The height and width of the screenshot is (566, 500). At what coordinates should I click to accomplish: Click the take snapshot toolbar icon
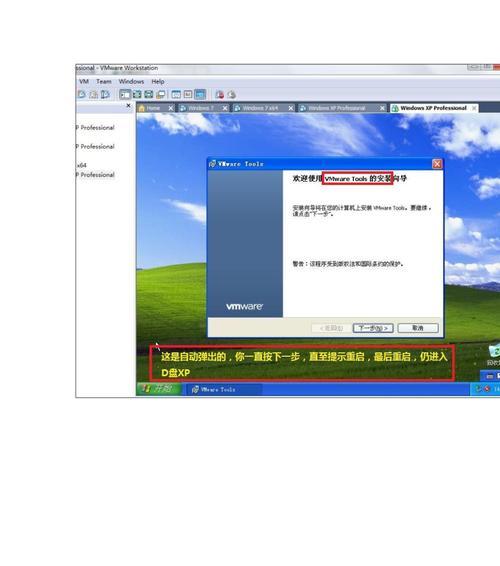click(x=82, y=95)
